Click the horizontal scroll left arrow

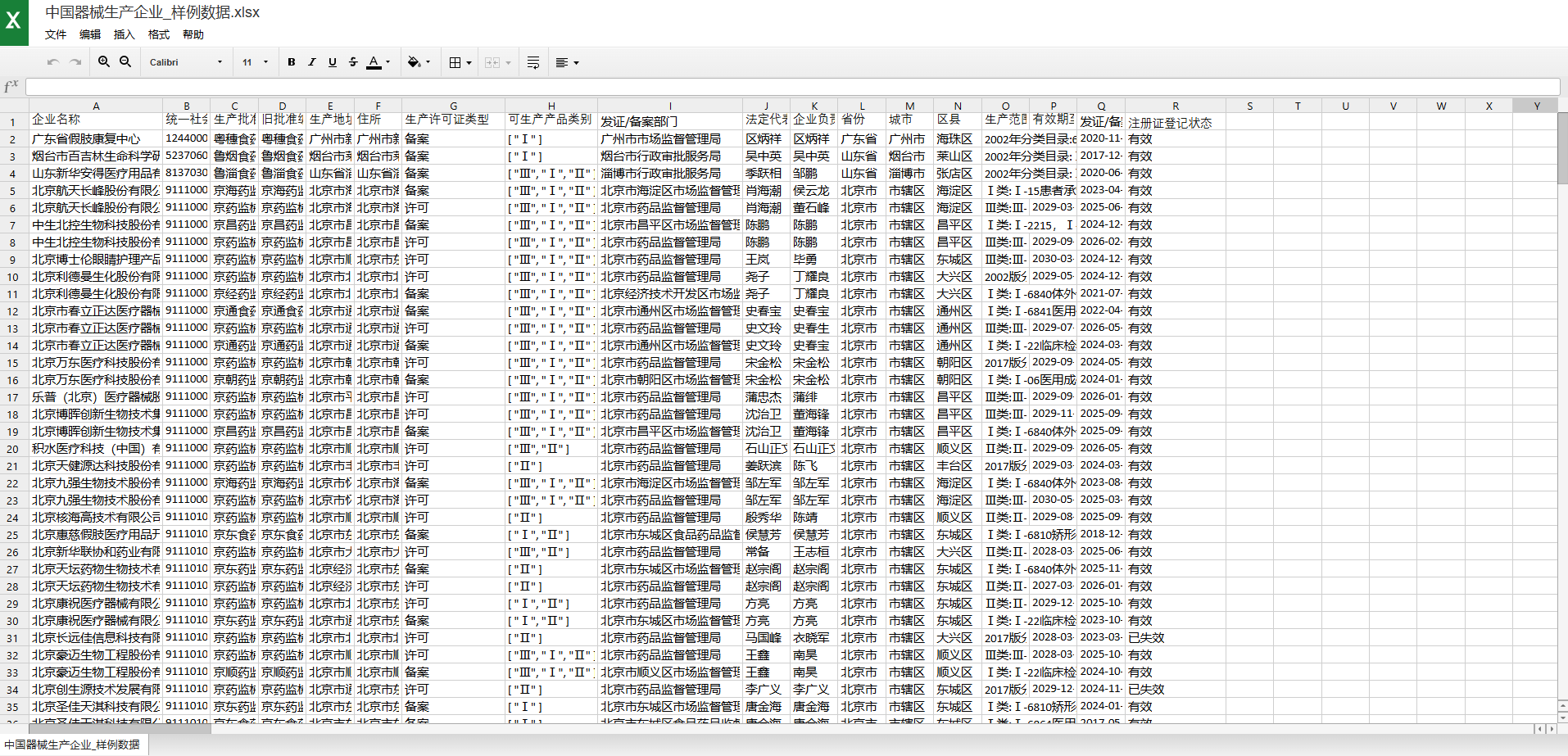(x=1539, y=728)
